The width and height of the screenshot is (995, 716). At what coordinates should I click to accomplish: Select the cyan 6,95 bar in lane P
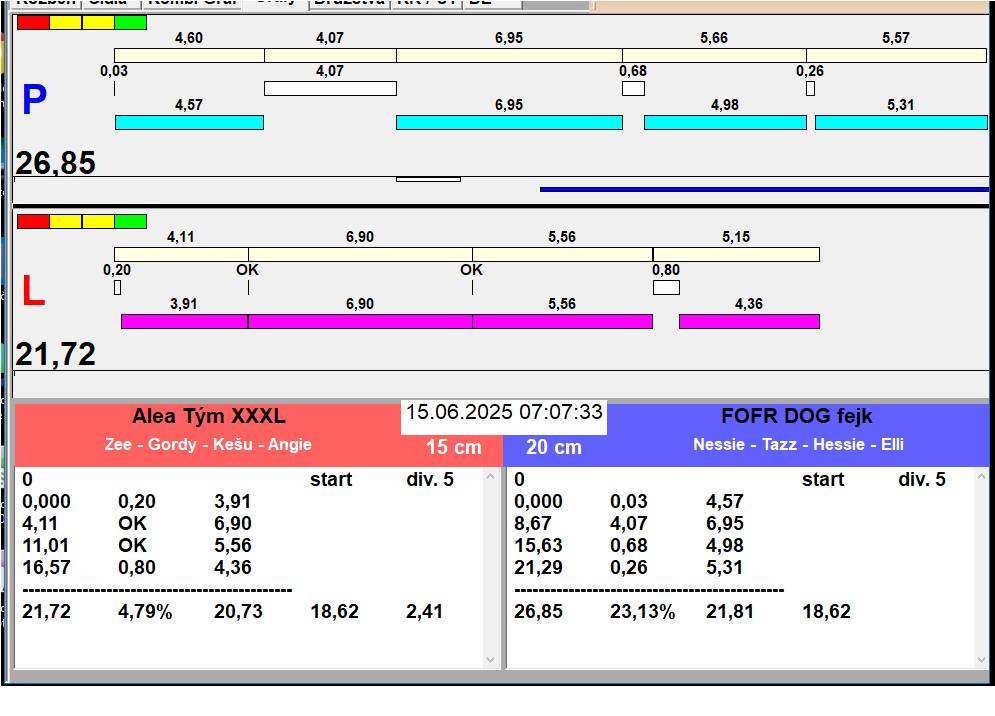pyautogui.click(x=509, y=122)
